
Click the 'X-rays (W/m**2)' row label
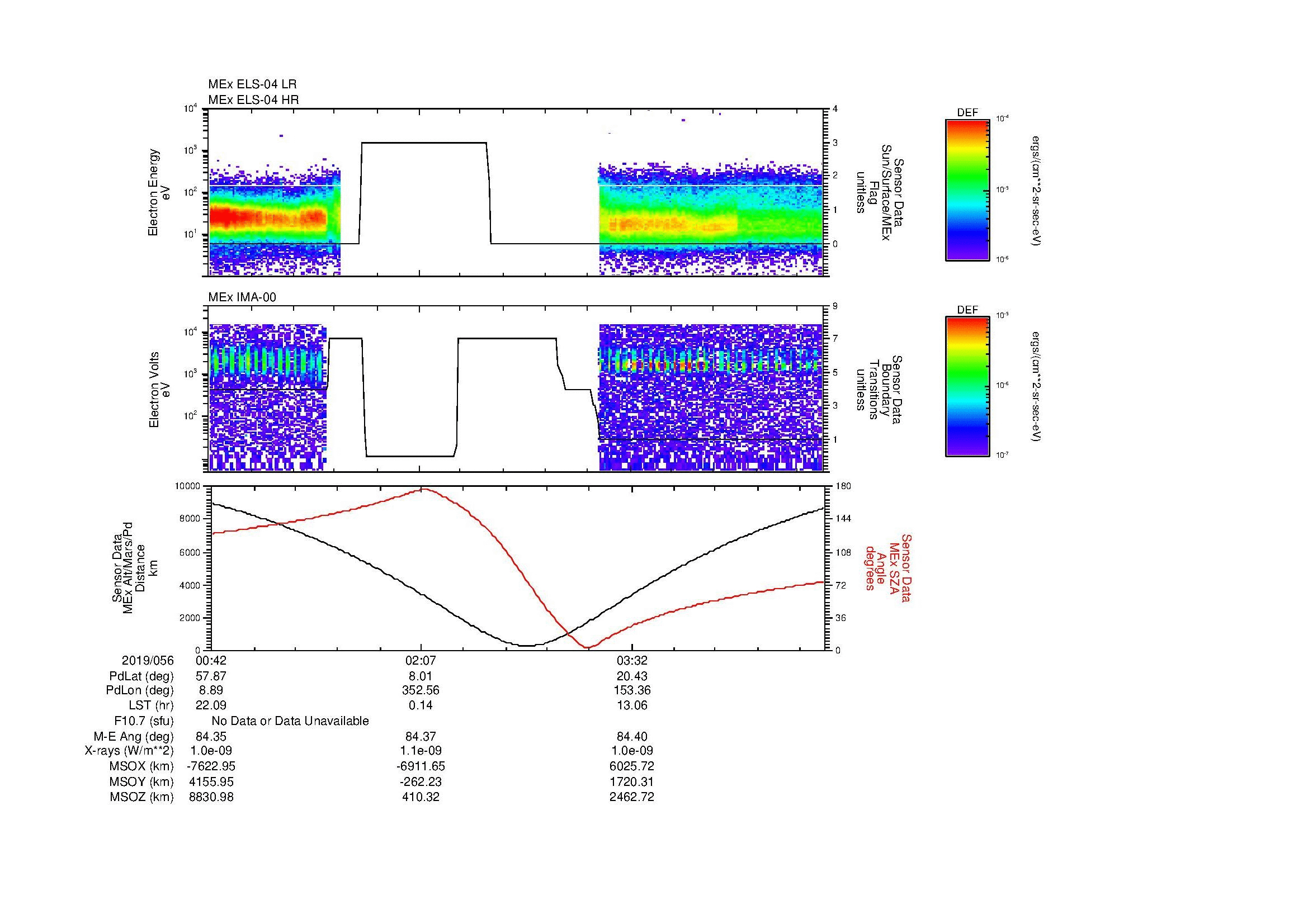click(x=129, y=751)
